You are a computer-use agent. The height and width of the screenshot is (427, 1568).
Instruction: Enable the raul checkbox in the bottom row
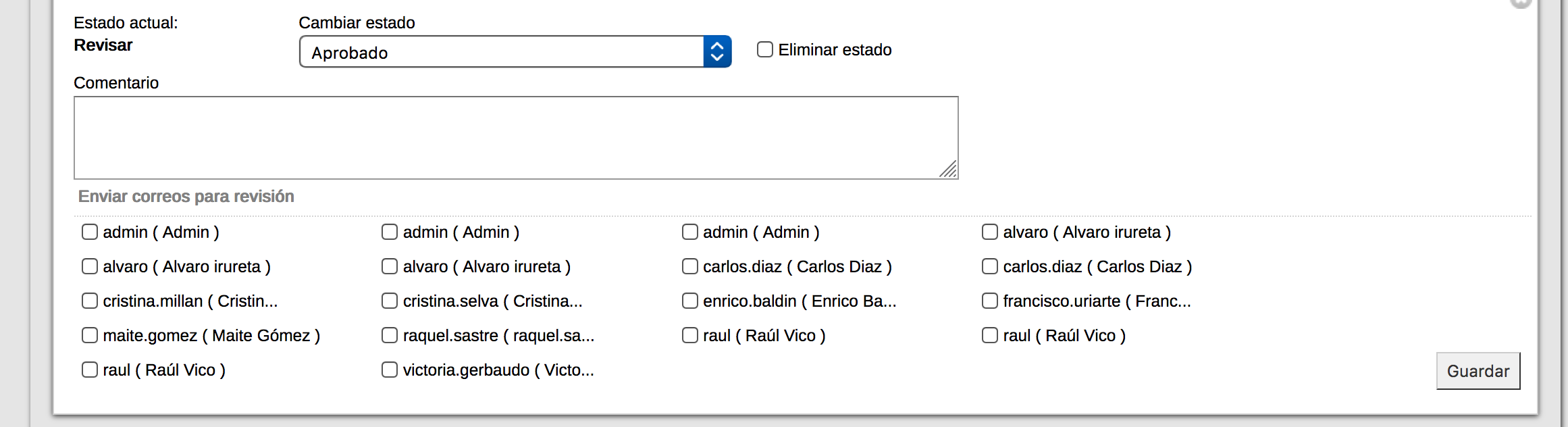(90, 370)
